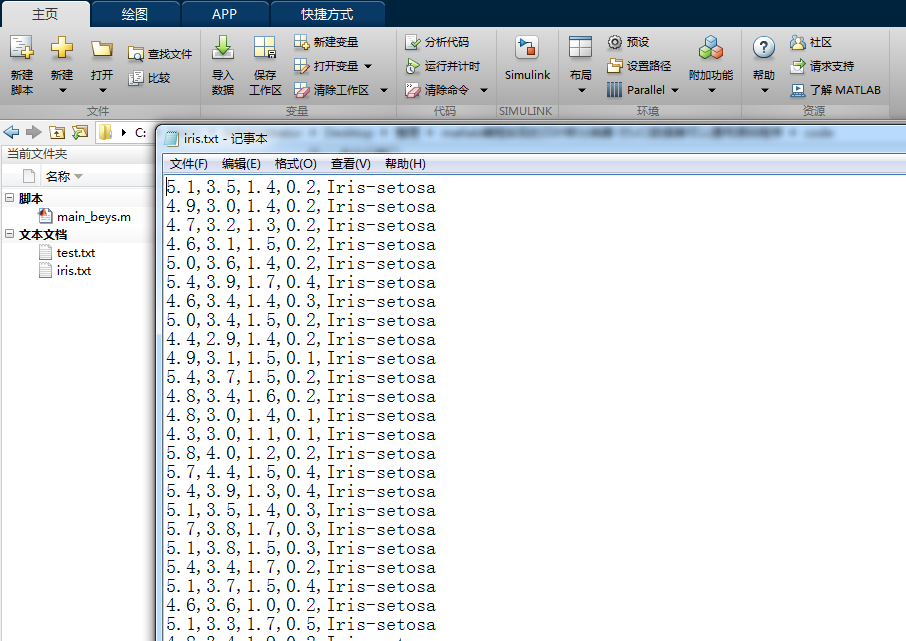Viewport: 906px width, 641px height.
Task: Click the 保存工作区 save workspace icon
Action: click(x=265, y=49)
